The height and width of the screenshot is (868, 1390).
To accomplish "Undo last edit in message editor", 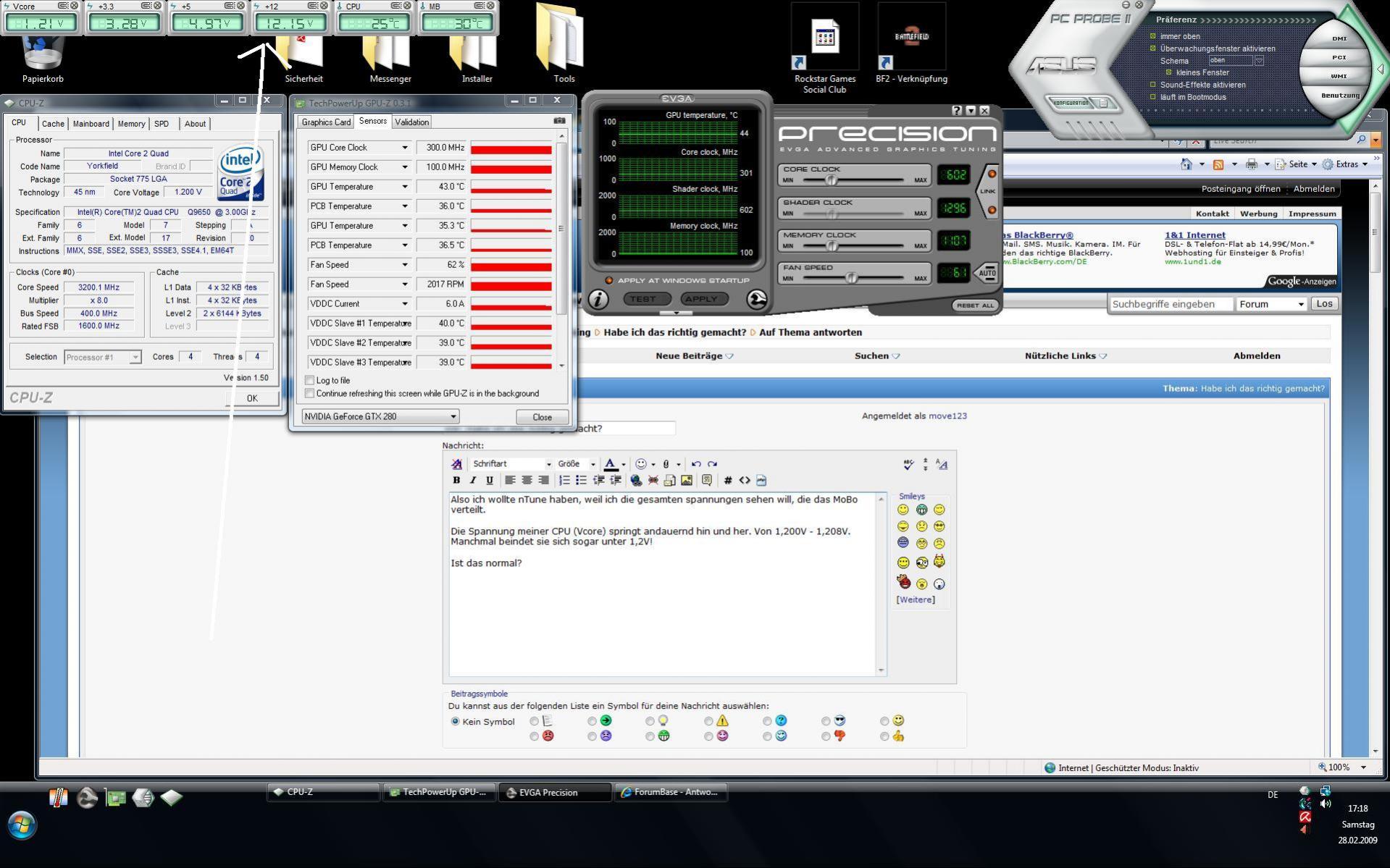I will (x=696, y=464).
